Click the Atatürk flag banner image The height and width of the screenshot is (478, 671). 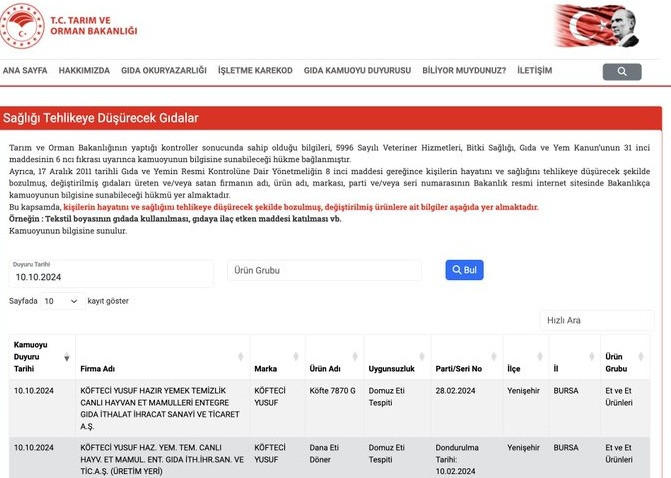(597, 25)
